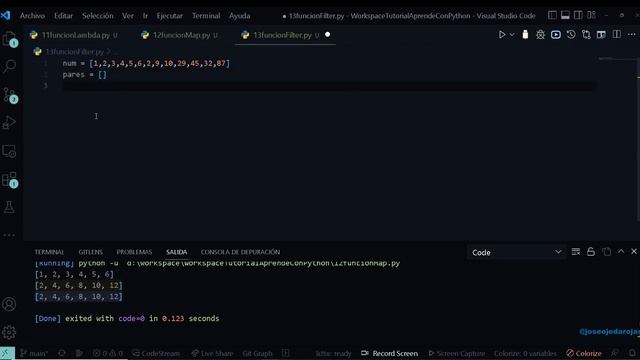Viewport: 640px width, 360px height.
Task: Split the editor right
Action: click(617, 35)
